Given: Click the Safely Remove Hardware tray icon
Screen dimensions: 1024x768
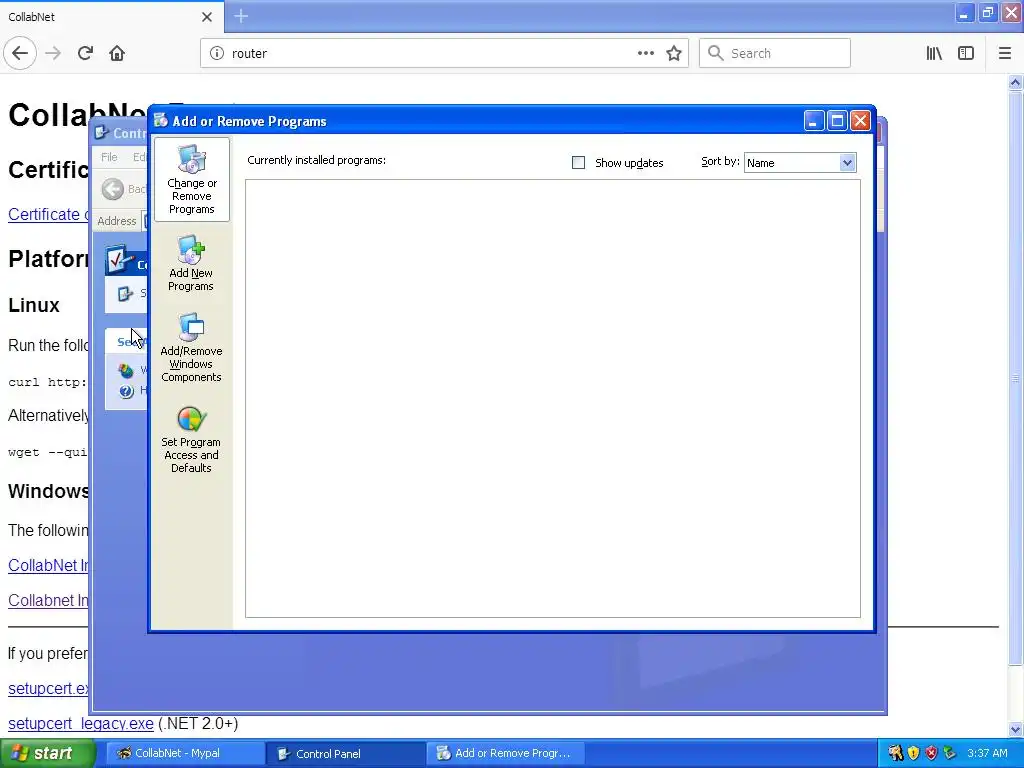Looking at the screenshot, I should pyautogui.click(x=950, y=753).
